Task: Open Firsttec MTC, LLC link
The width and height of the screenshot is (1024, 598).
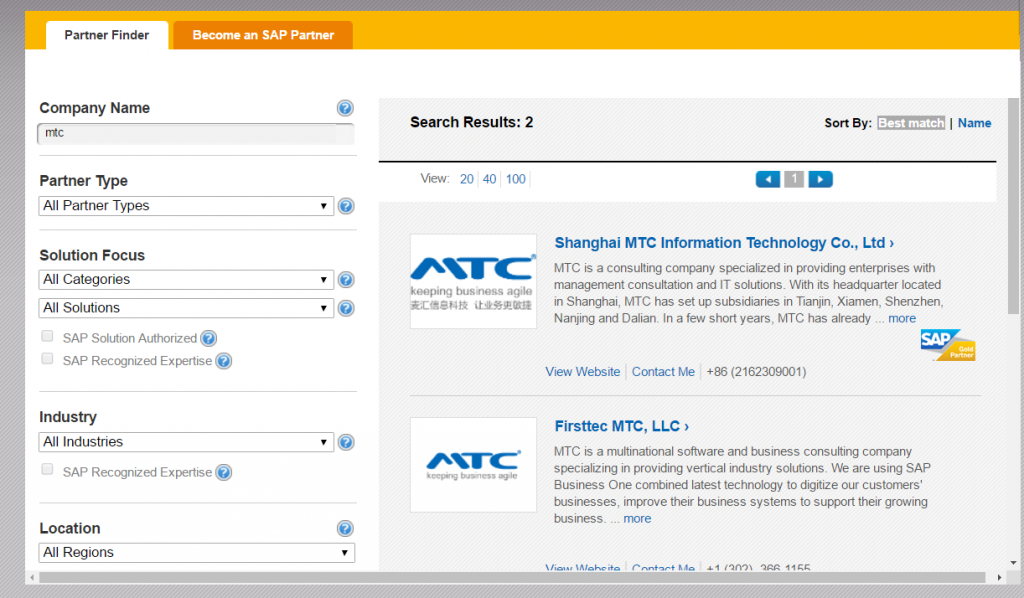Action: (x=622, y=426)
